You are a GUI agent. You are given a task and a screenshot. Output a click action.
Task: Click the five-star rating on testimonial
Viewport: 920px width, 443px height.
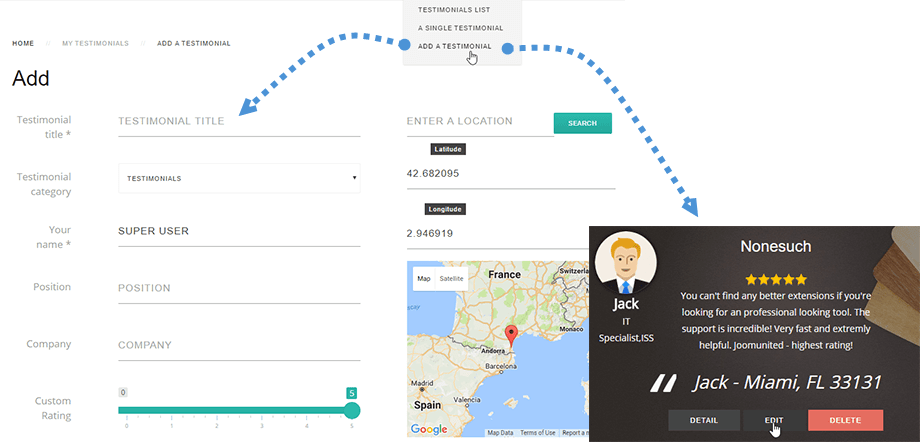click(775, 279)
